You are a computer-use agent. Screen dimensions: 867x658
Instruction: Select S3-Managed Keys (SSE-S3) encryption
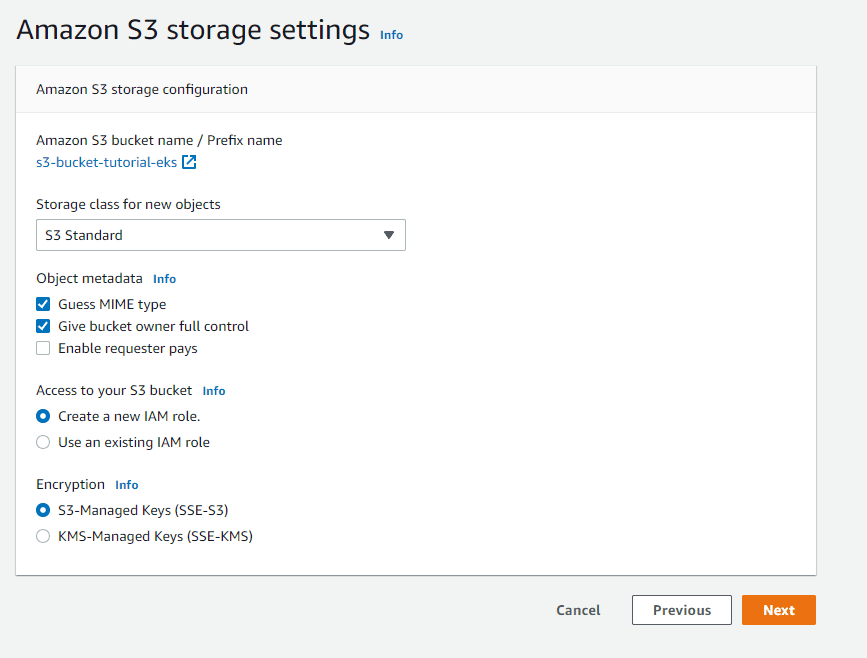(43, 510)
